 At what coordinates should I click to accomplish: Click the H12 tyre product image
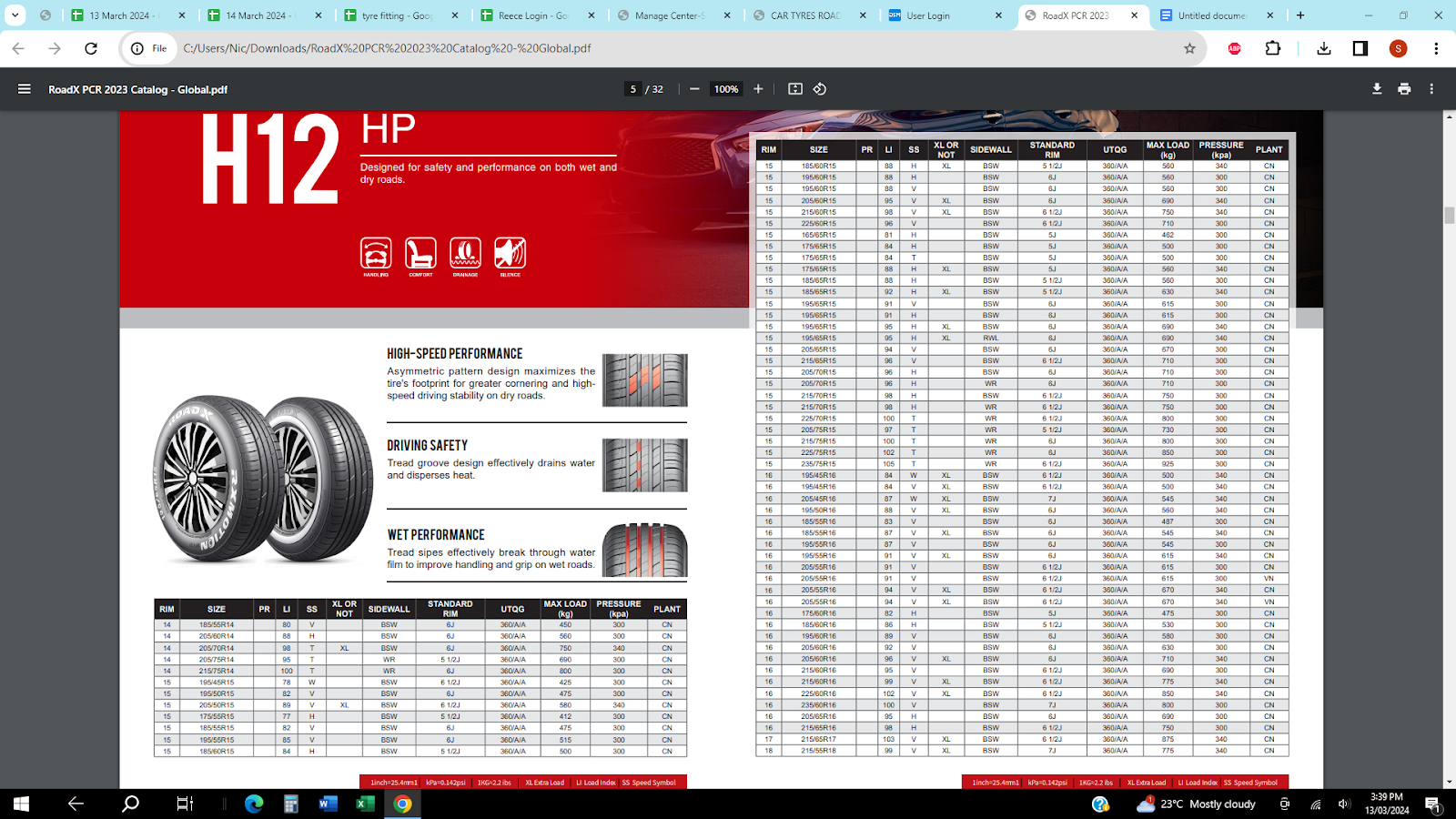[262, 480]
